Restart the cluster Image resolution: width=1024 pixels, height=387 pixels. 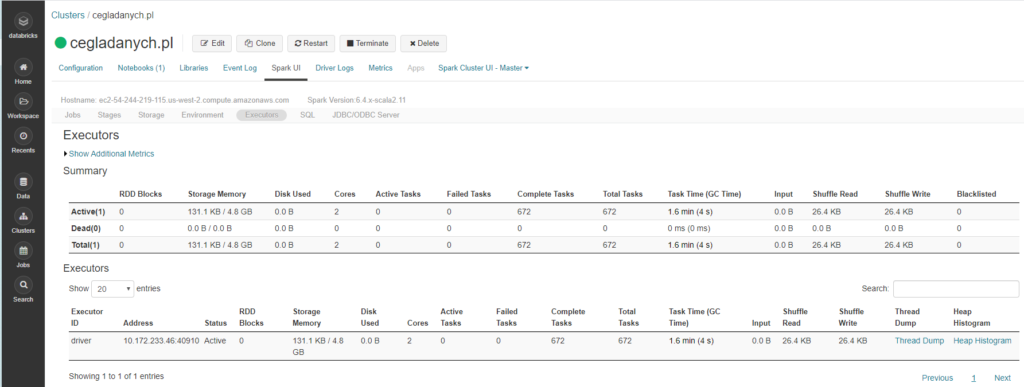click(x=311, y=44)
